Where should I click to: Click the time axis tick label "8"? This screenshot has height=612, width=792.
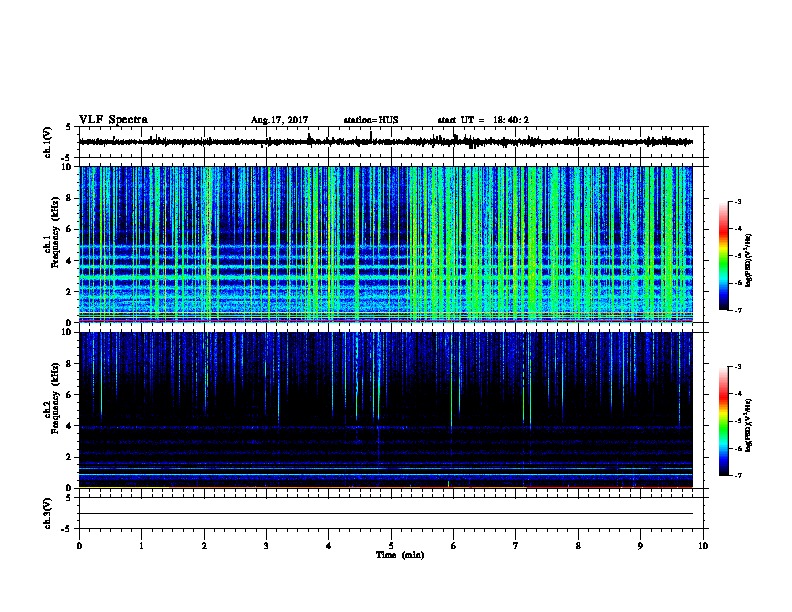(x=578, y=546)
